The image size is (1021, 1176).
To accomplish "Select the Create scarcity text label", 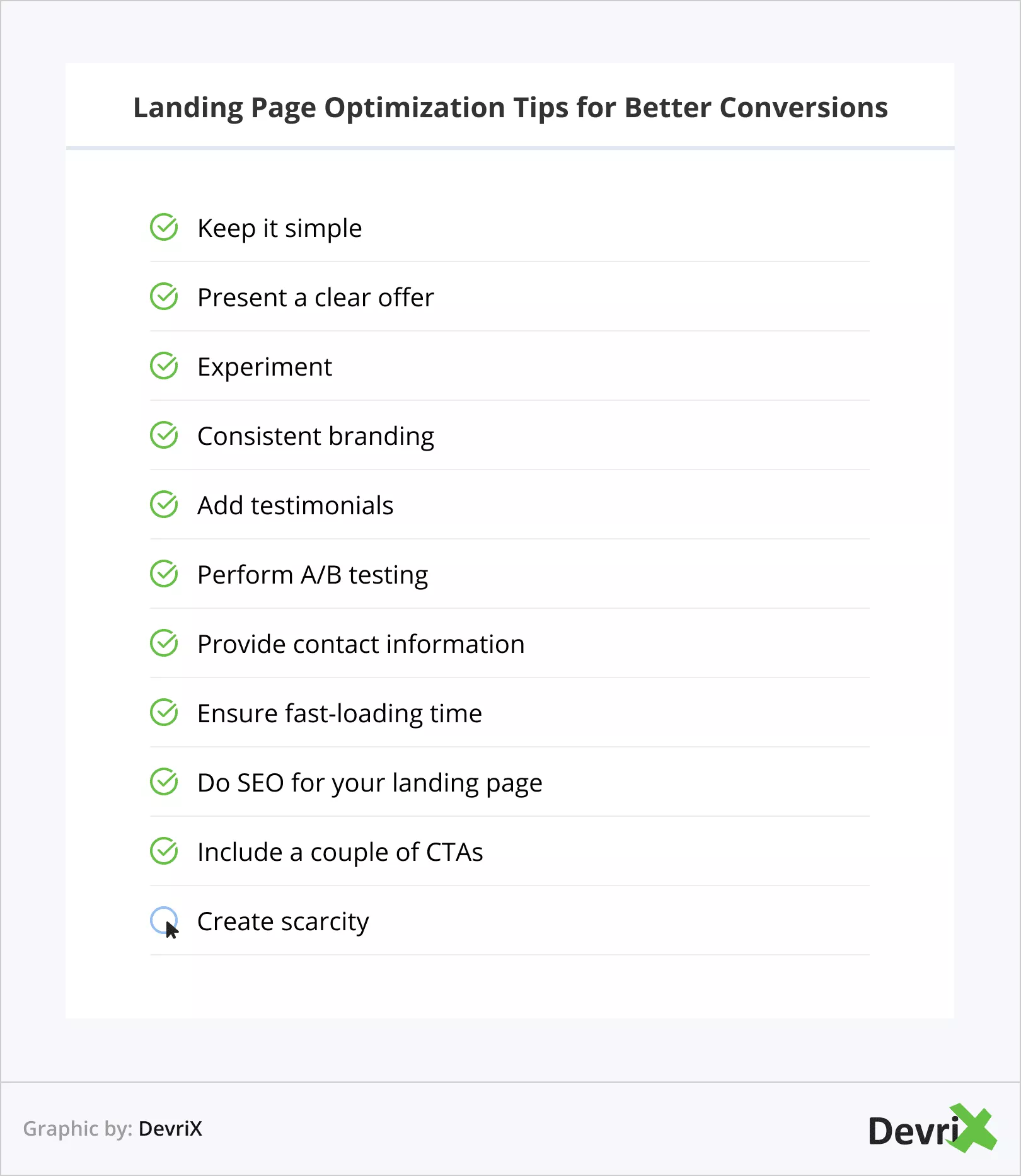I will [x=283, y=921].
